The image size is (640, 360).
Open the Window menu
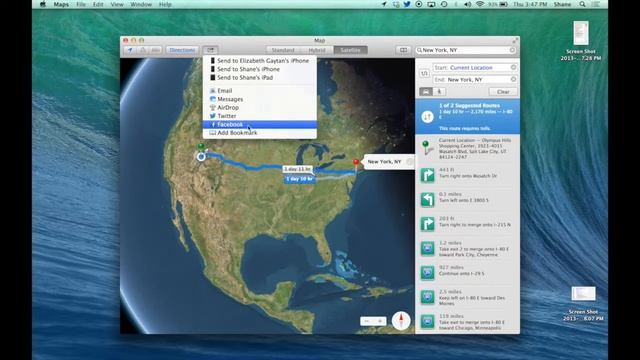141,4
